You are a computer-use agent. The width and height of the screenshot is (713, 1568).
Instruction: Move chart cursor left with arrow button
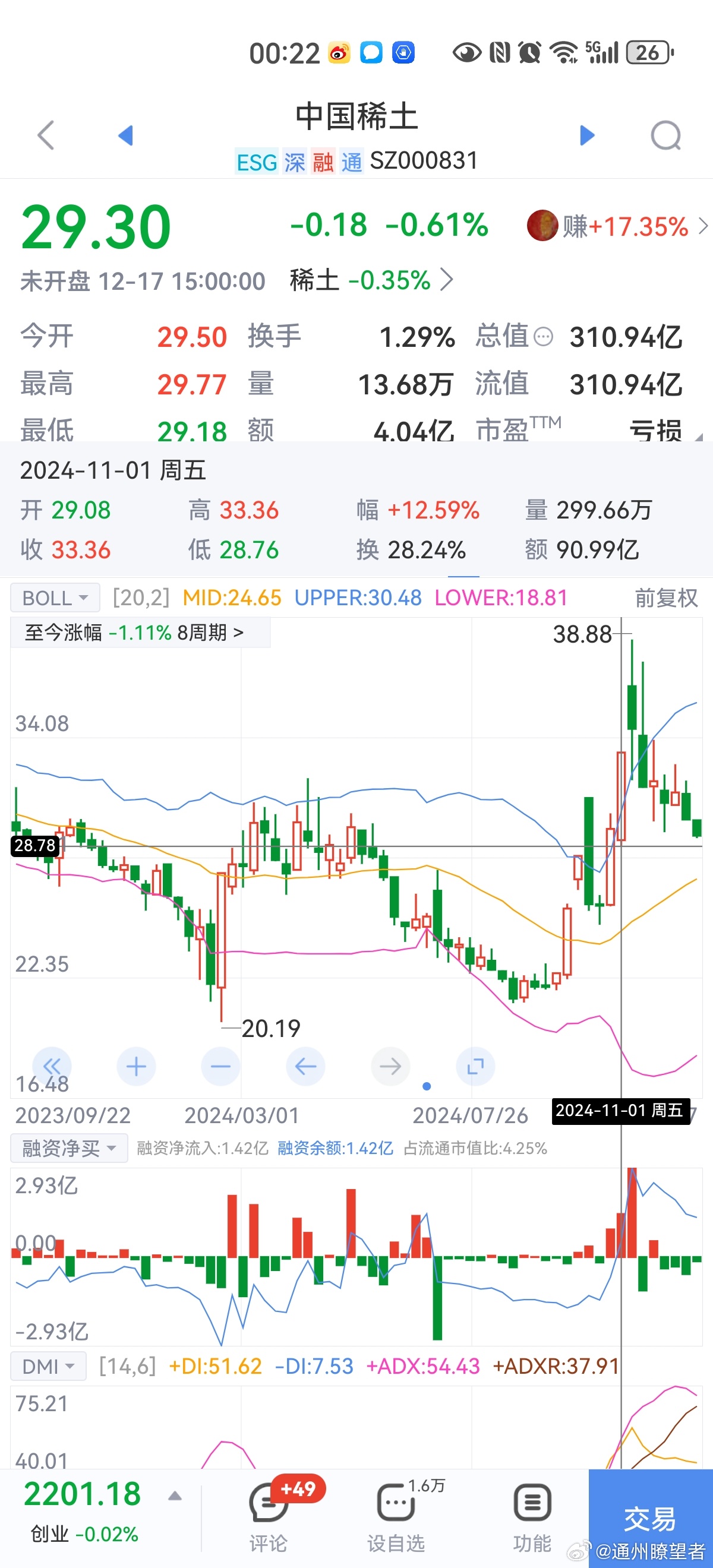[305, 1066]
